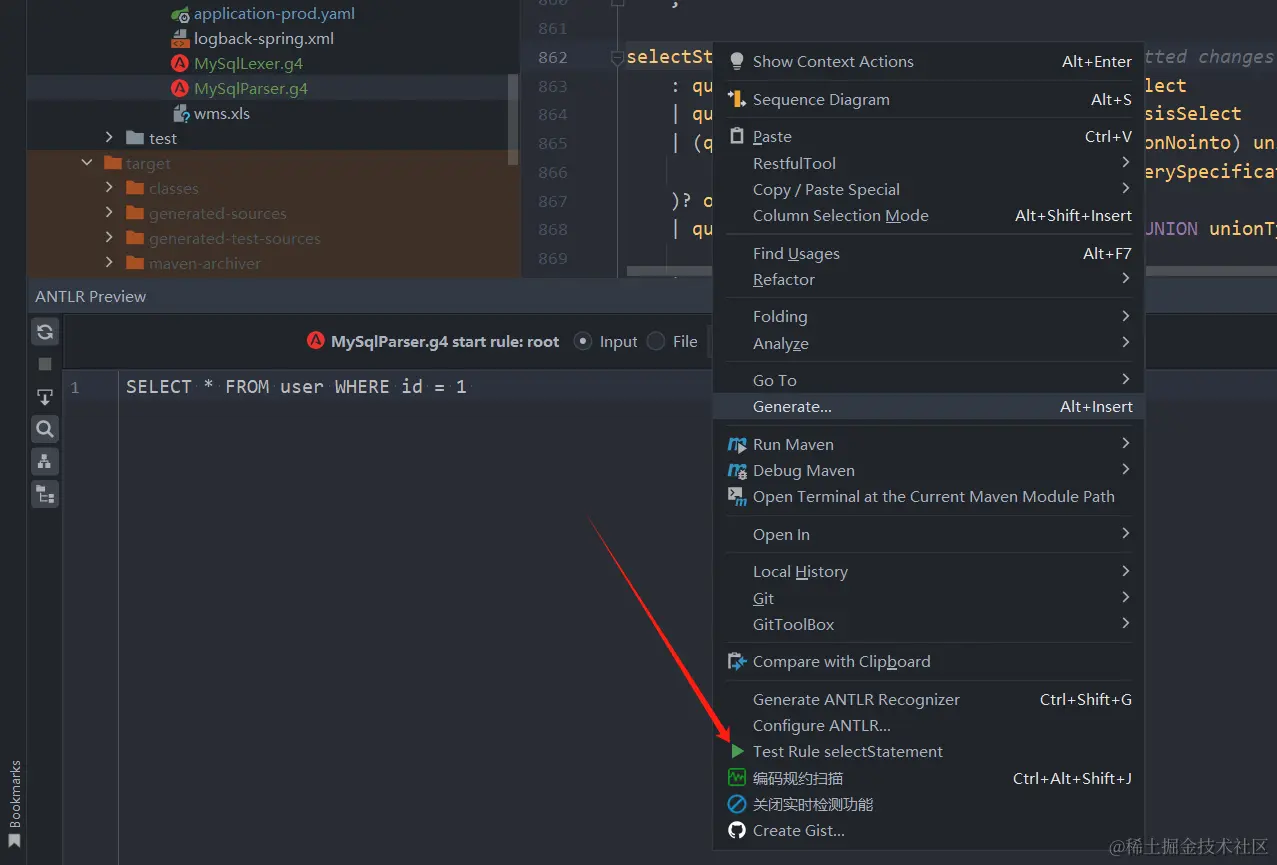
Task: Choose Create Gist... menu entry
Action: [928, 830]
